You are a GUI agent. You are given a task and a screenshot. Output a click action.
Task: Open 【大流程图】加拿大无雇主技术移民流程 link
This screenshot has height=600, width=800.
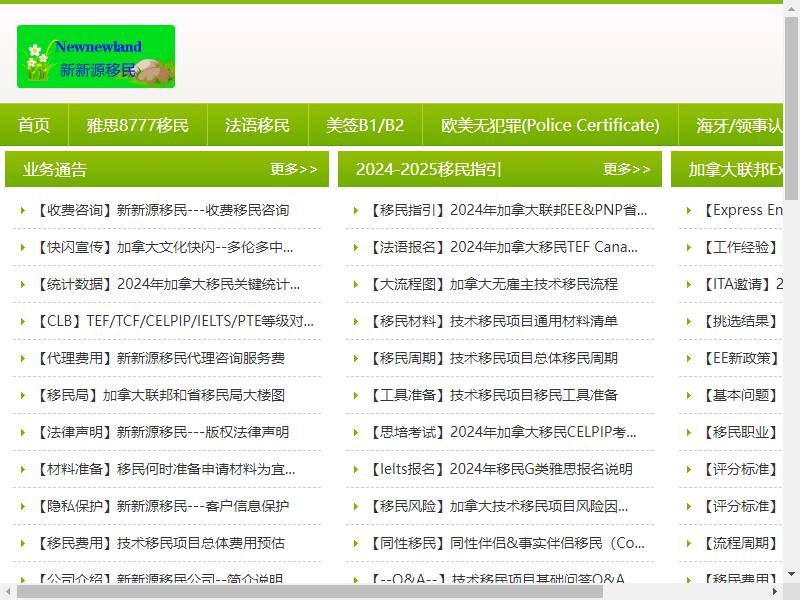point(494,284)
